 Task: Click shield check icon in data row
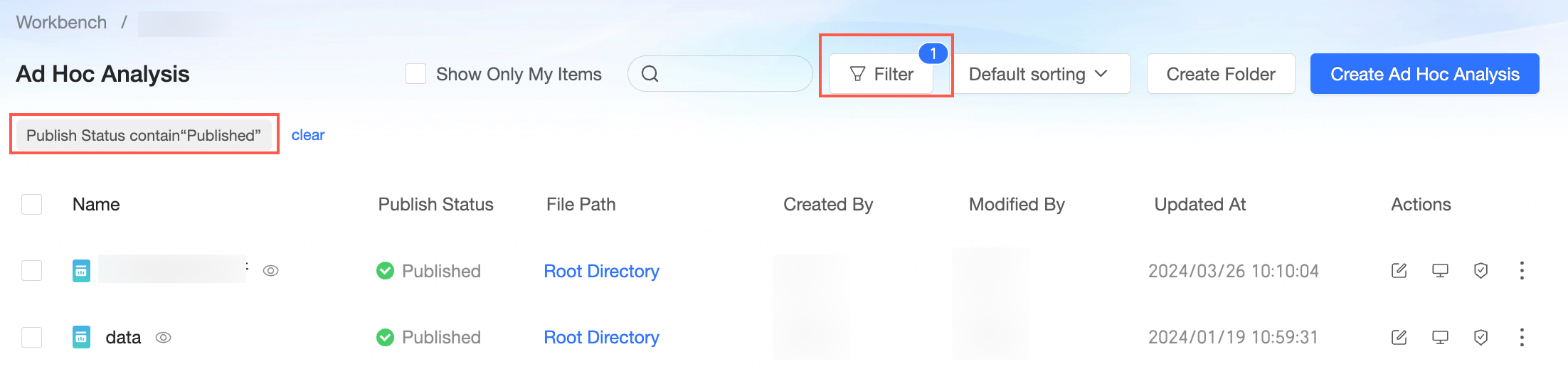point(1480,337)
